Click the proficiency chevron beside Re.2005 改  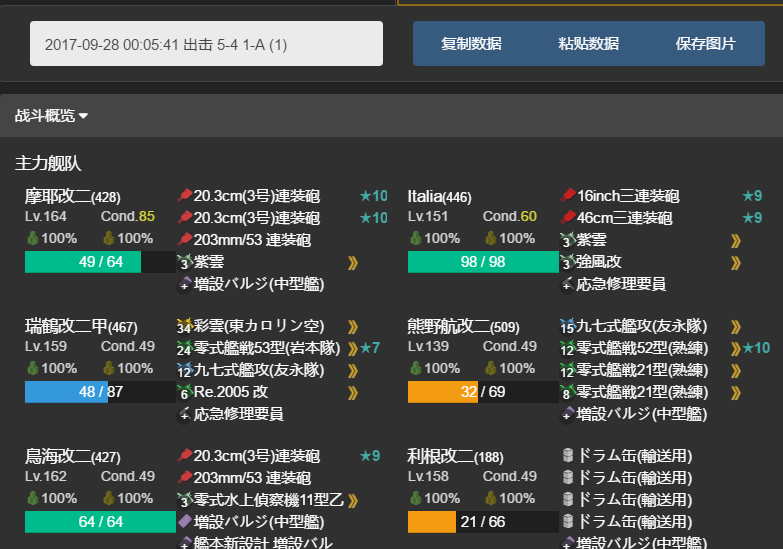[x=353, y=393]
